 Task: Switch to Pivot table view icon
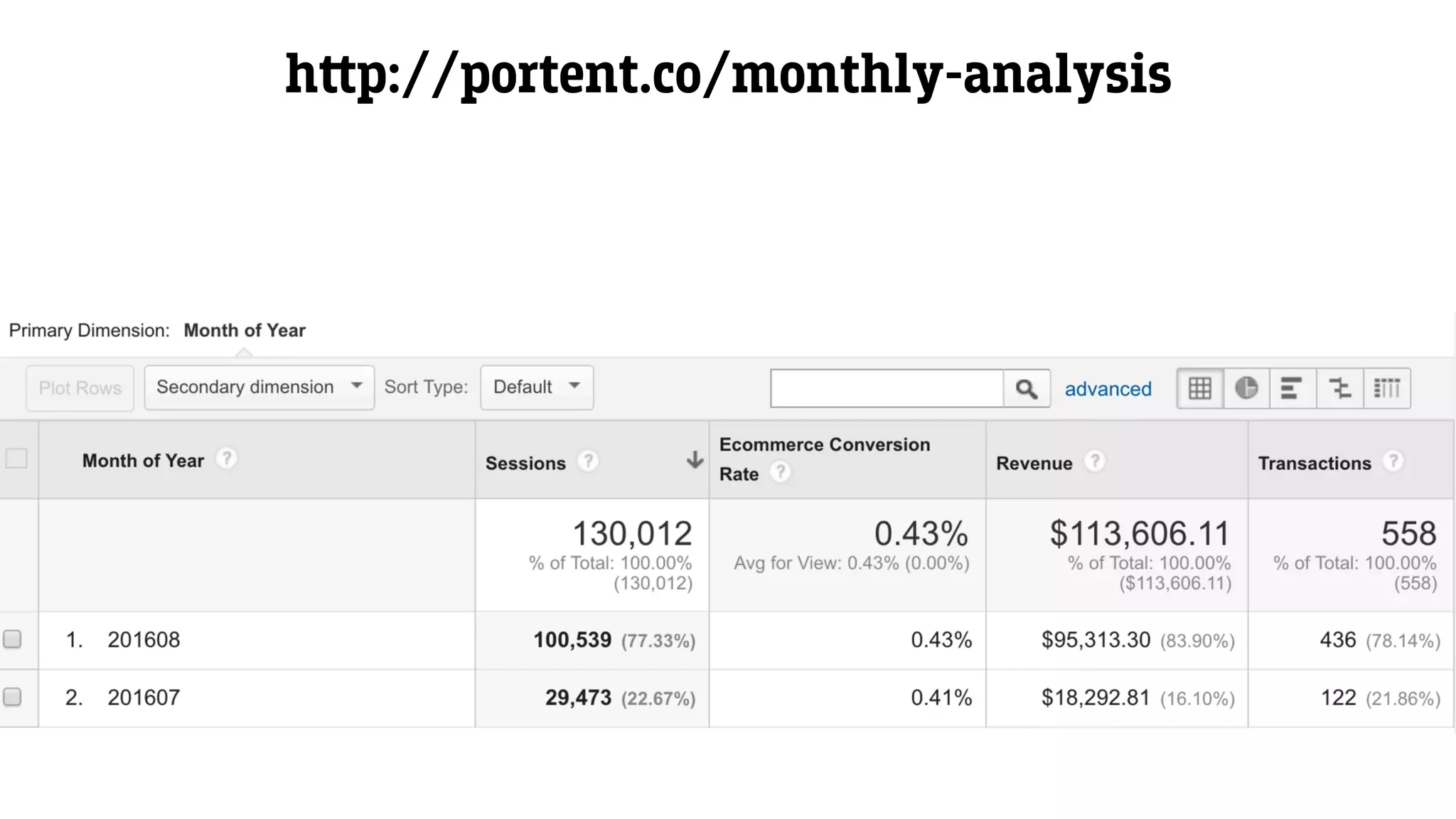tap(1386, 388)
